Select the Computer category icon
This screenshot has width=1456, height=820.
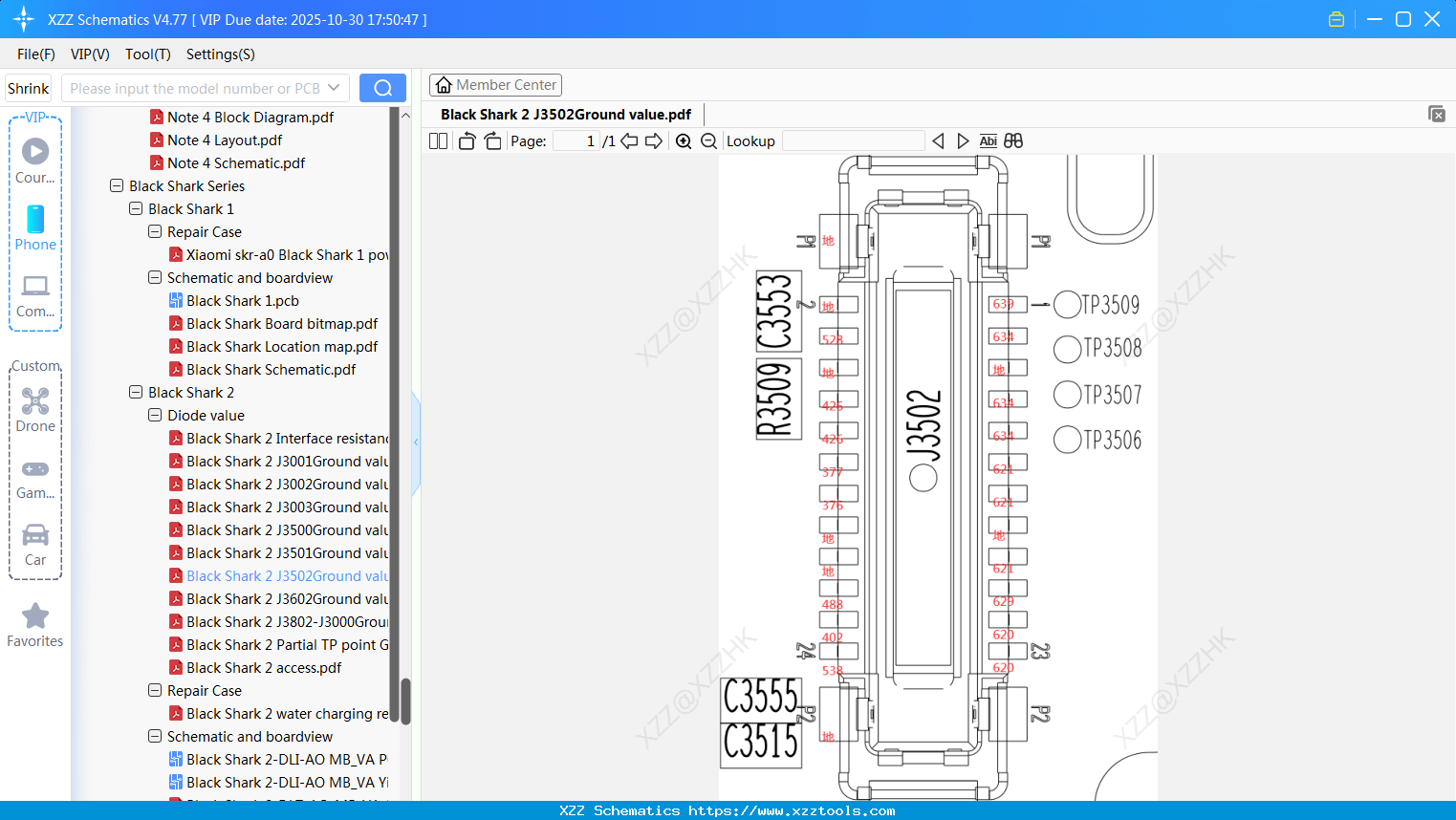coord(35,295)
